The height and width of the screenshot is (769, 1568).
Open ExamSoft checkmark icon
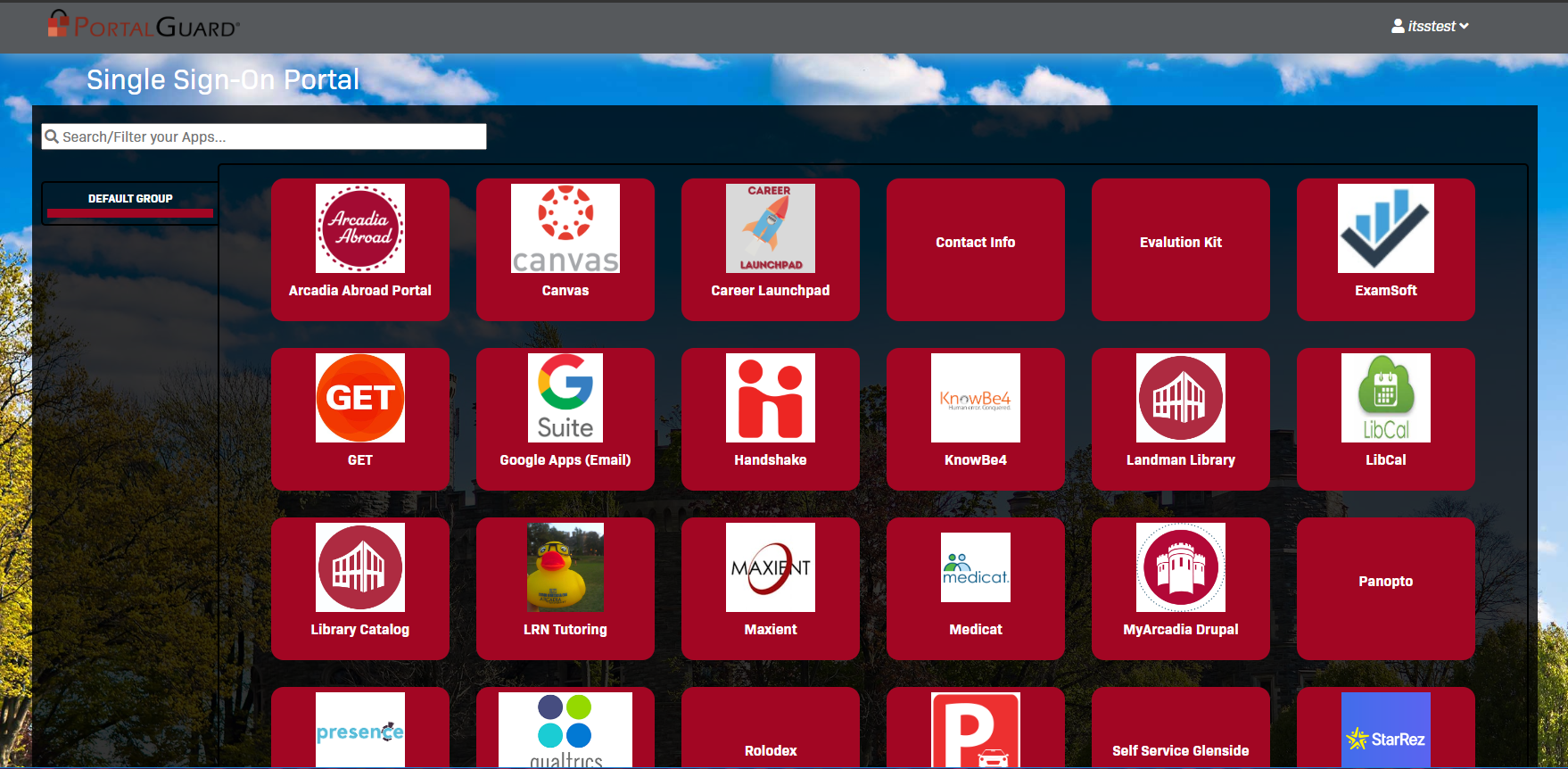[1386, 228]
